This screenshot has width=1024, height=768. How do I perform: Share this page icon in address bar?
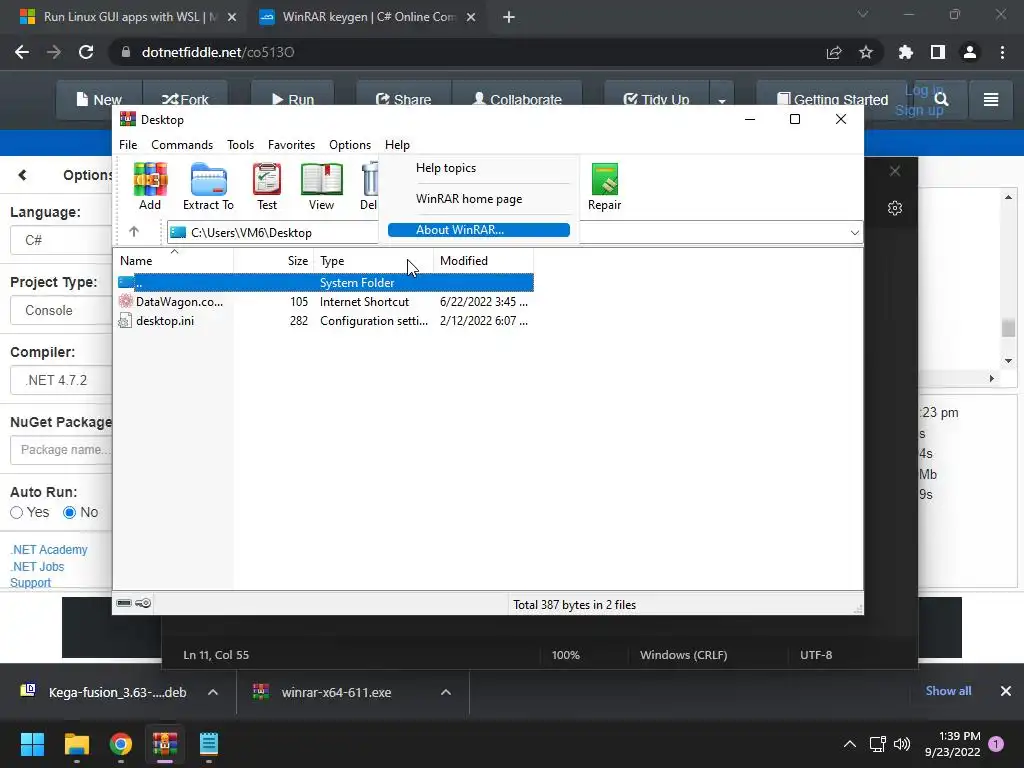point(834,52)
